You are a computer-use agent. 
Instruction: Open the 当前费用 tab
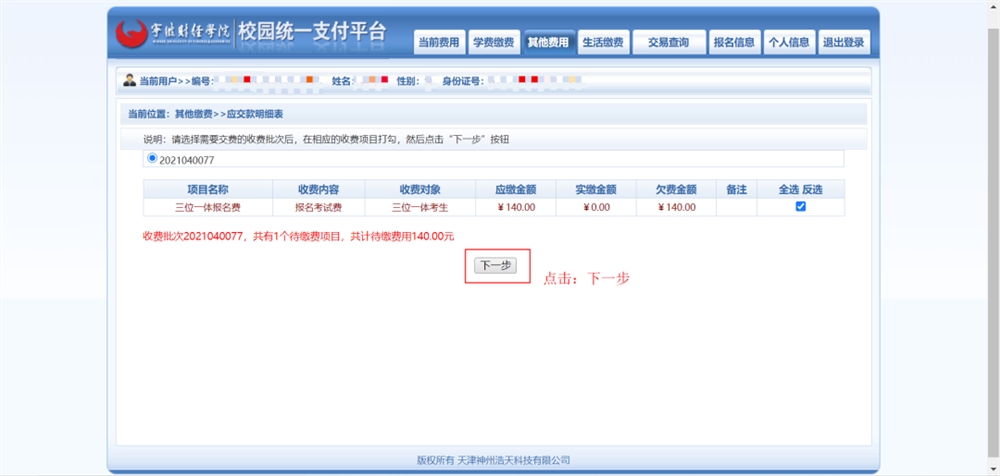(439, 43)
